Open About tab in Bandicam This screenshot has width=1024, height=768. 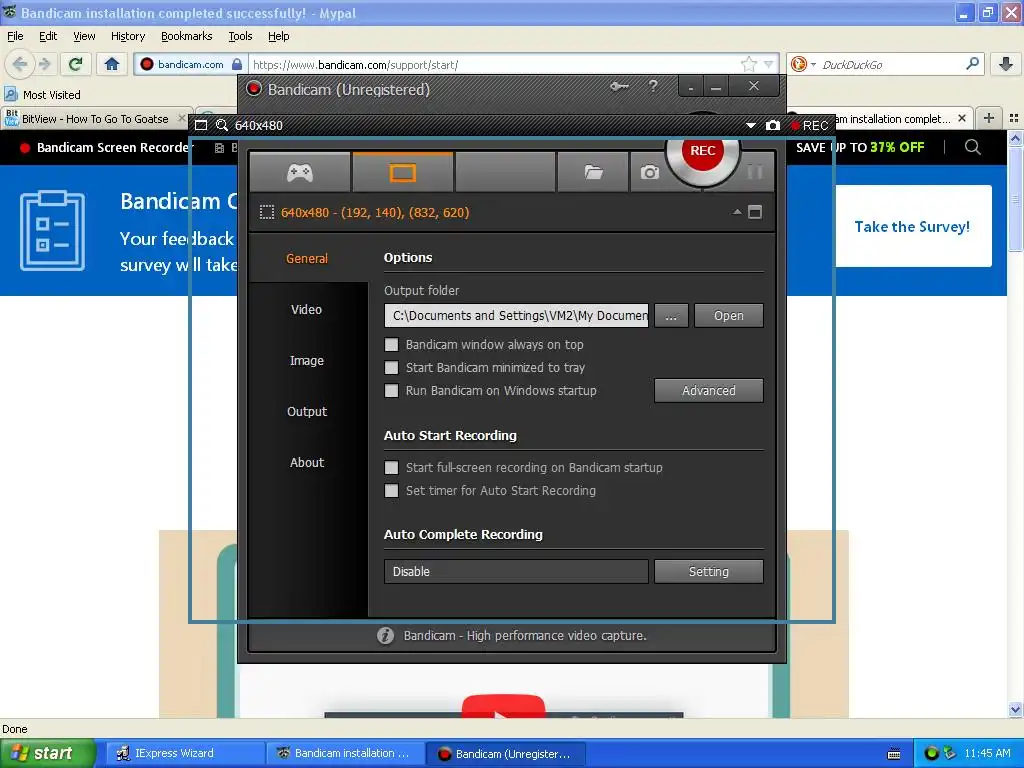point(307,462)
